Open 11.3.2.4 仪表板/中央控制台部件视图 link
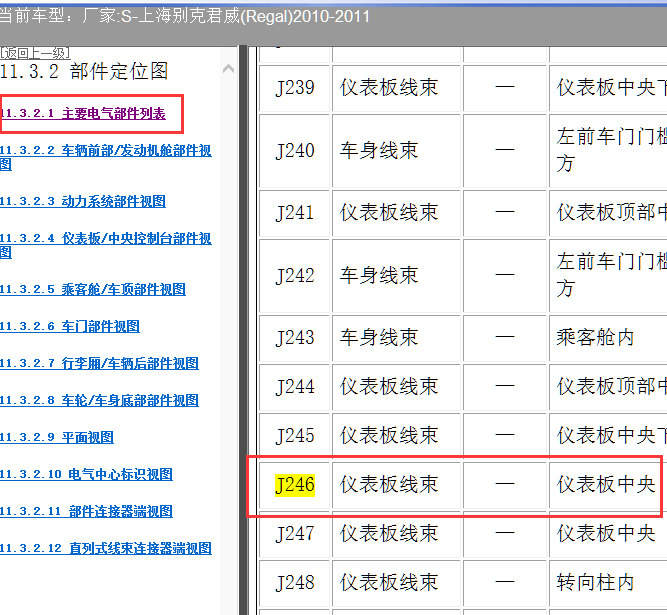The height and width of the screenshot is (615, 667). tap(105, 245)
